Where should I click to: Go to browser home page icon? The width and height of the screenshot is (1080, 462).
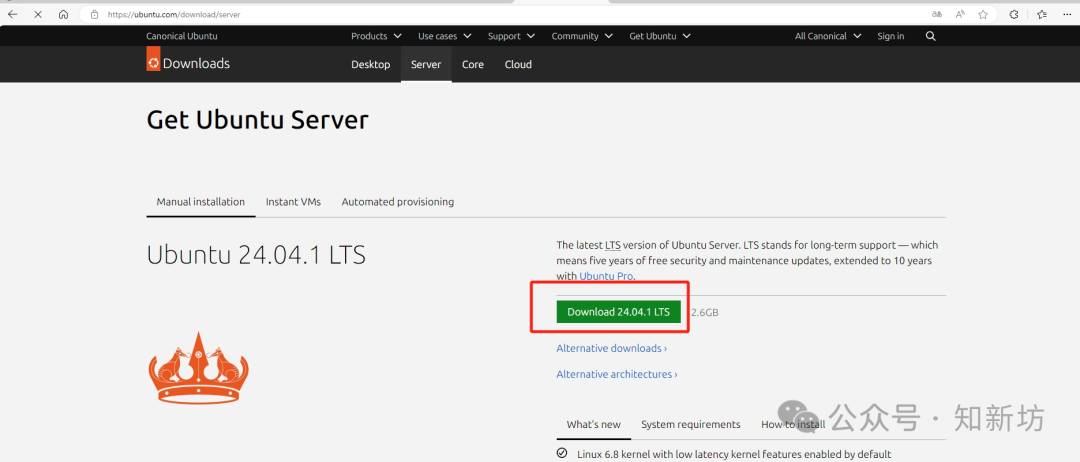[x=63, y=15]
